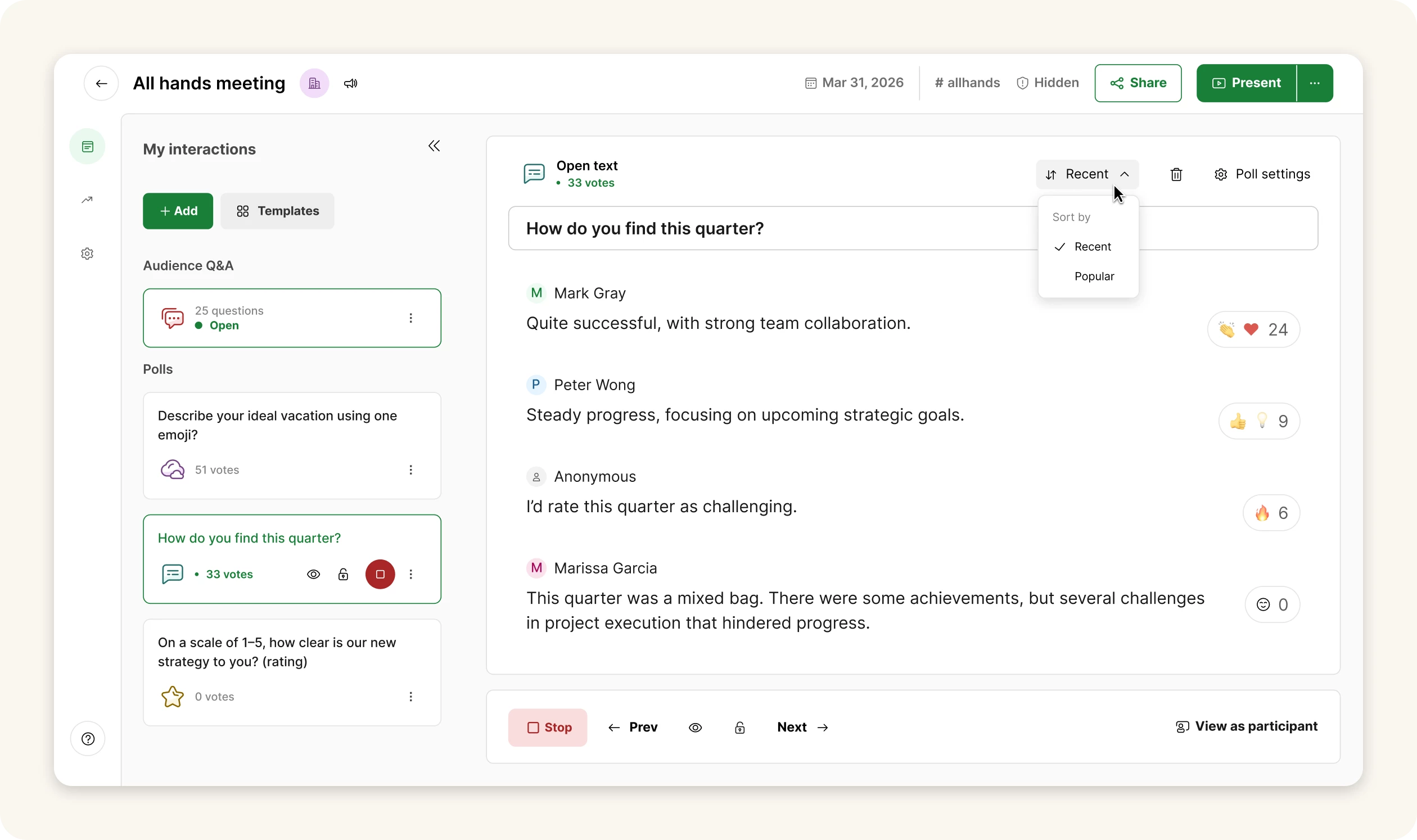Delete poll using the trash icon

tap(1176, 174)
